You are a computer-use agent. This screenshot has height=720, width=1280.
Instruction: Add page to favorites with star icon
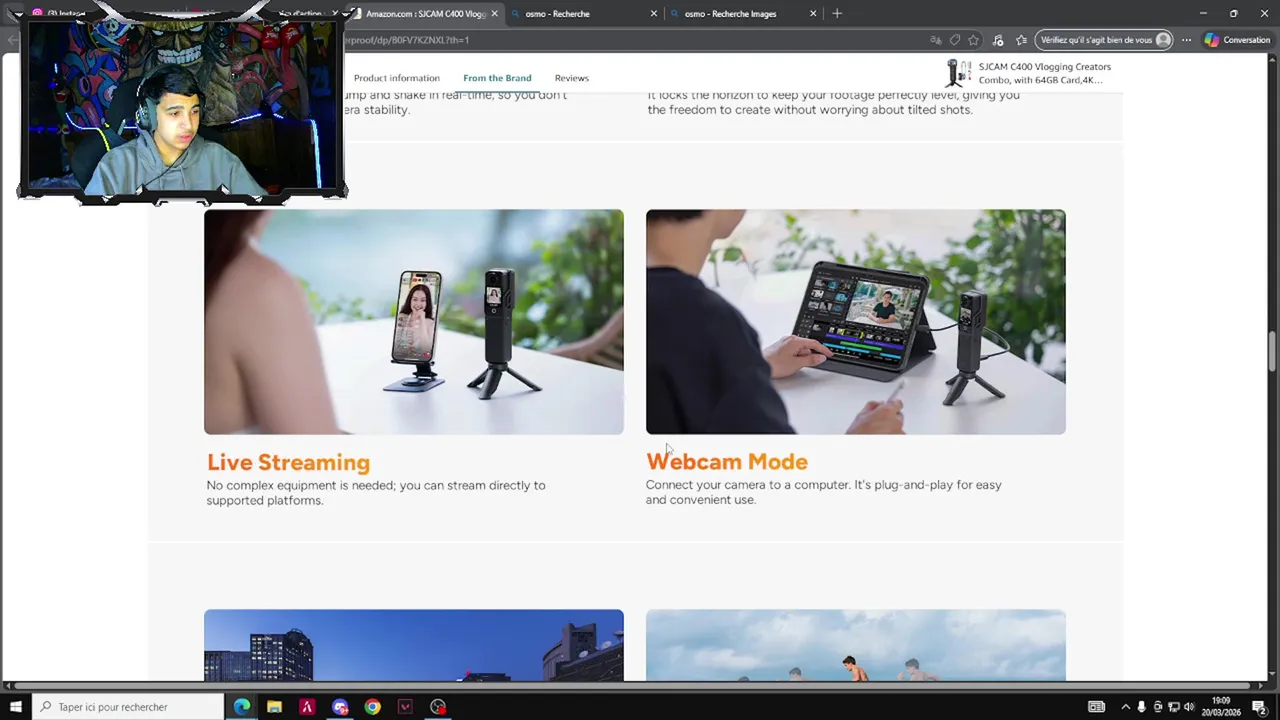coord(974,40)
